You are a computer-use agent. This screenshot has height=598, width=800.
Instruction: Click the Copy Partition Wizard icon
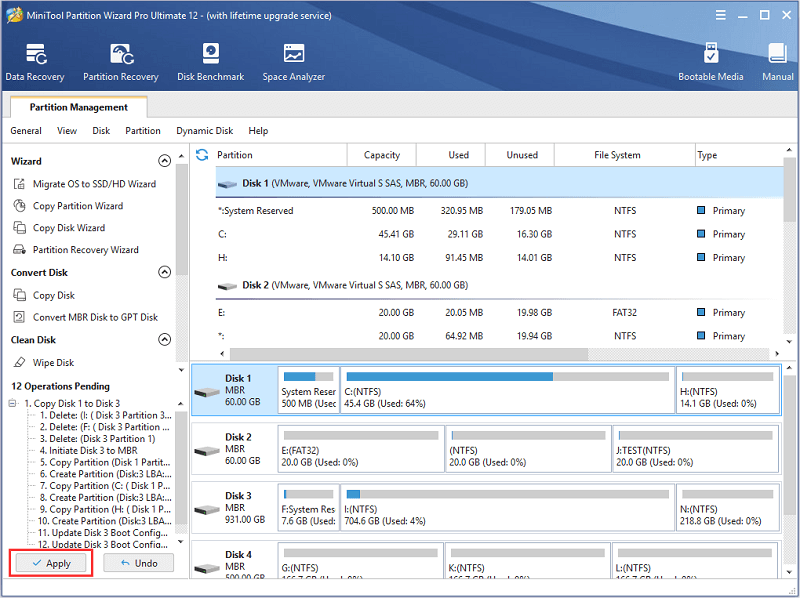(19, 206)
